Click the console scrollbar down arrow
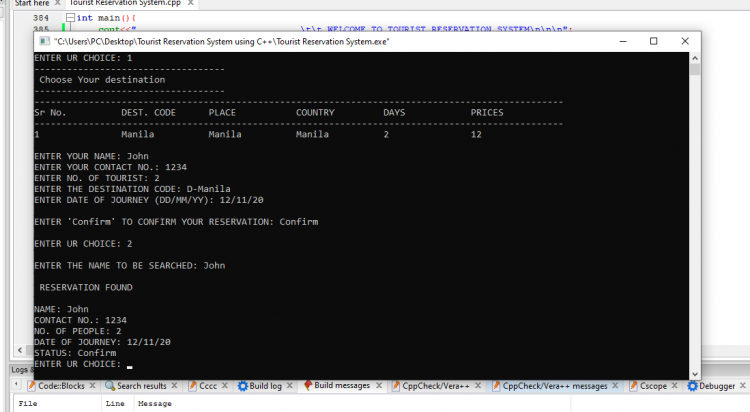This screenshot has width=750, height=412. (x=695, y=374)
